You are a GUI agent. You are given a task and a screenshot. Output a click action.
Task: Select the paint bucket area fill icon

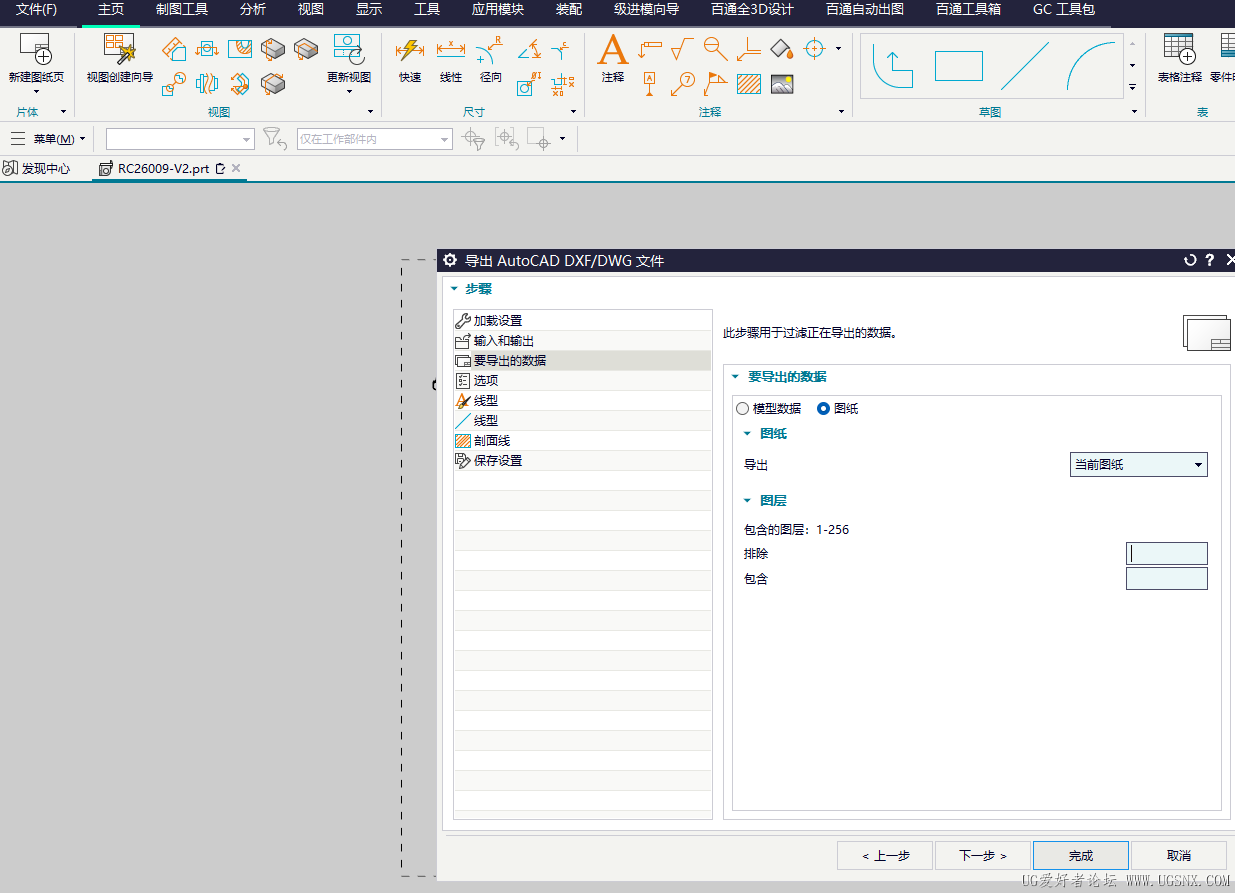[x=782, y=48]
